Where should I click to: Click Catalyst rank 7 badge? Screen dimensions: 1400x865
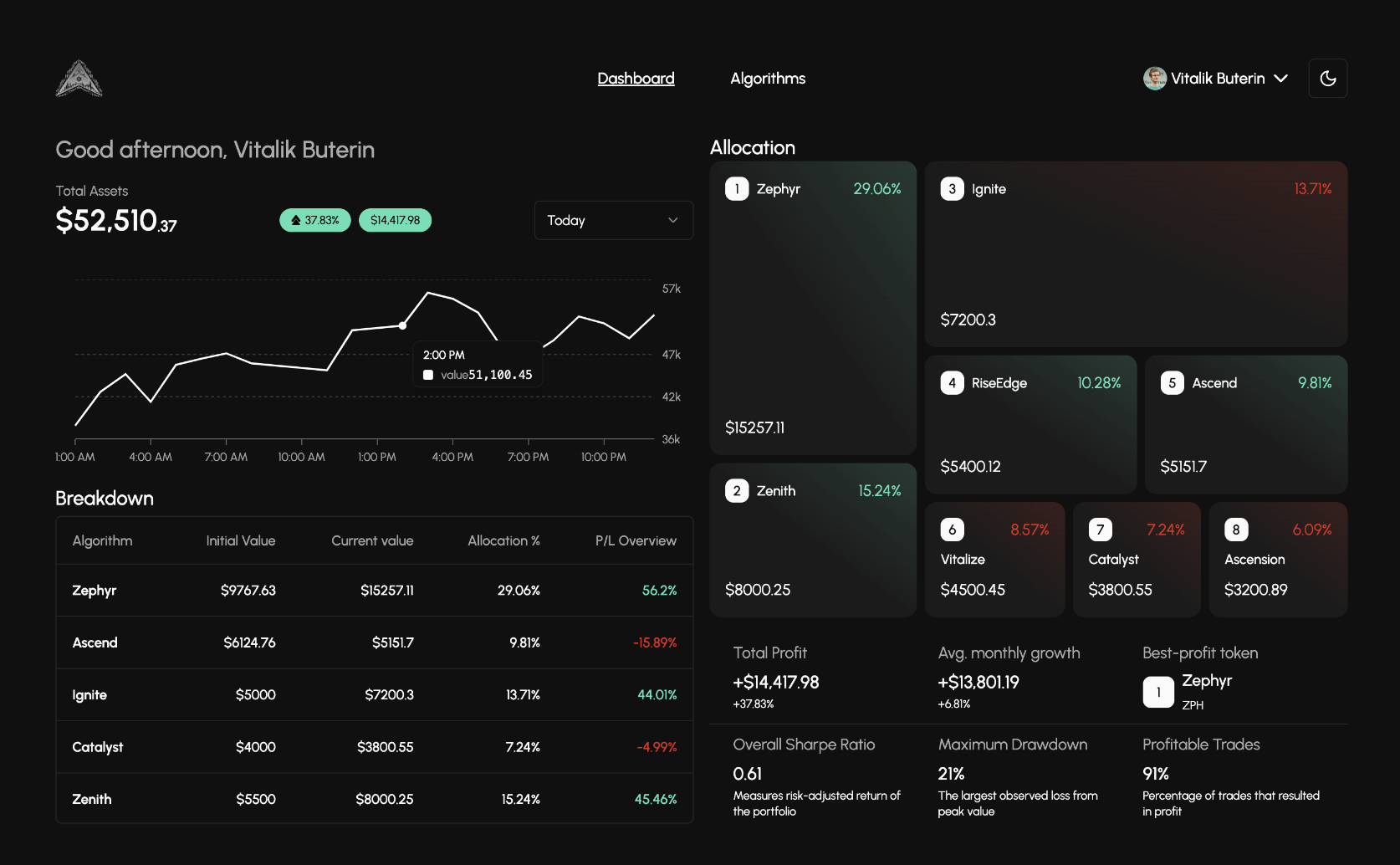pyautogui.click(x=1100, y=530)
